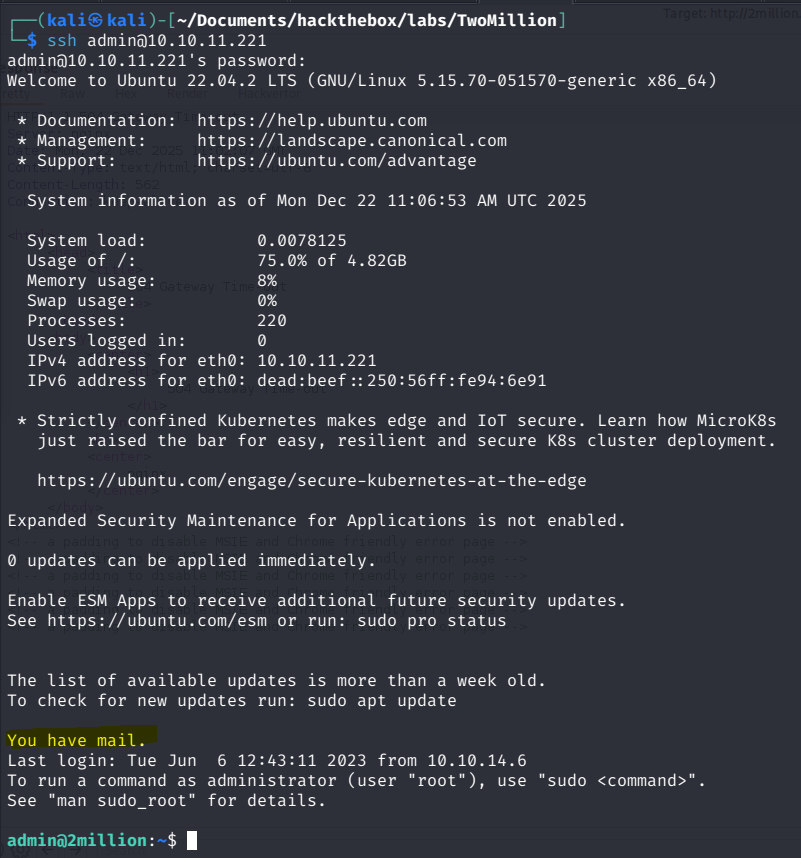Click the green admin@2million prompt label
The image size is (801, 858).
click(77, 840)
